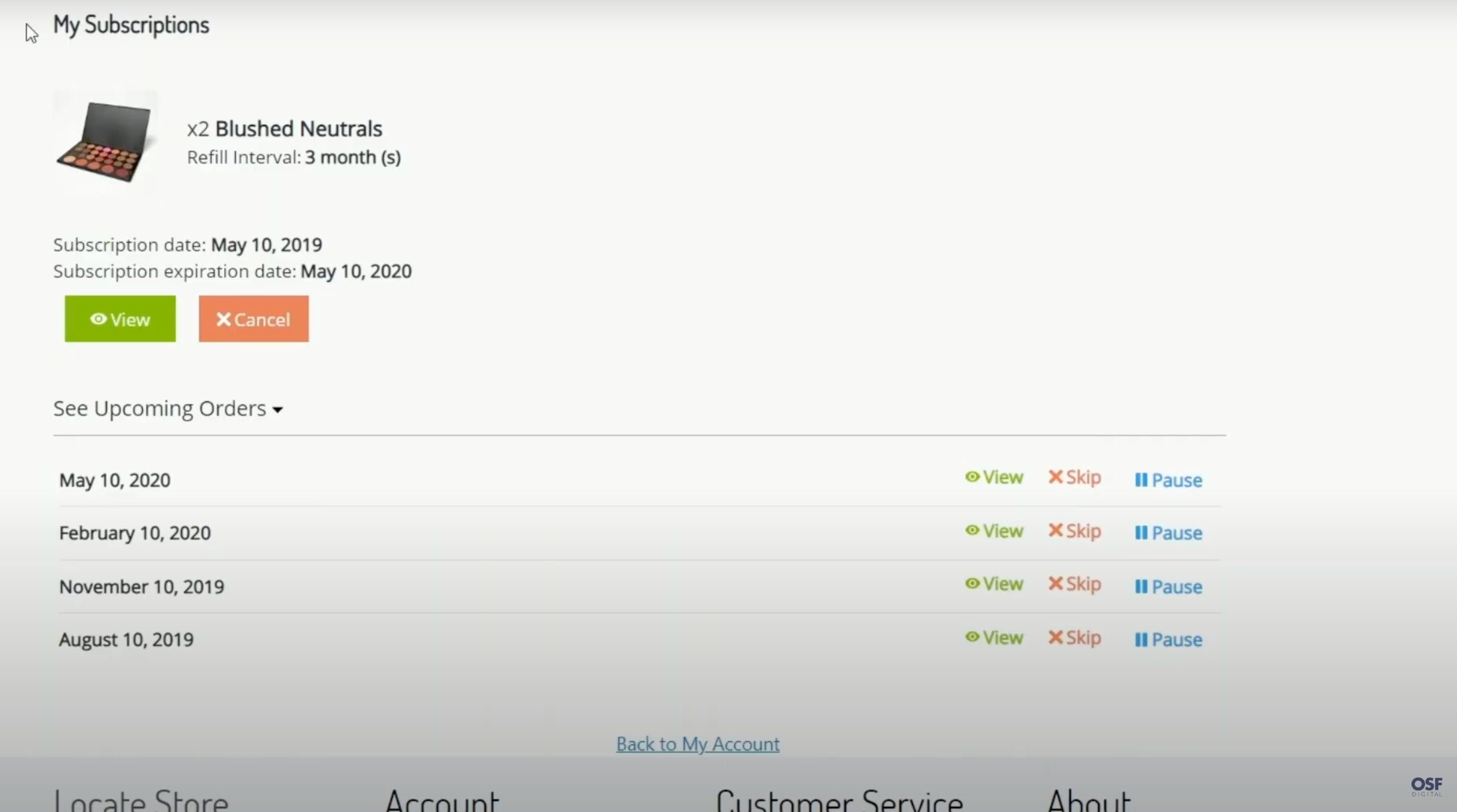The image size is (1457, 812).
Task: Click the View eye icon for November 10, 2019
Action: click(972, 583)
